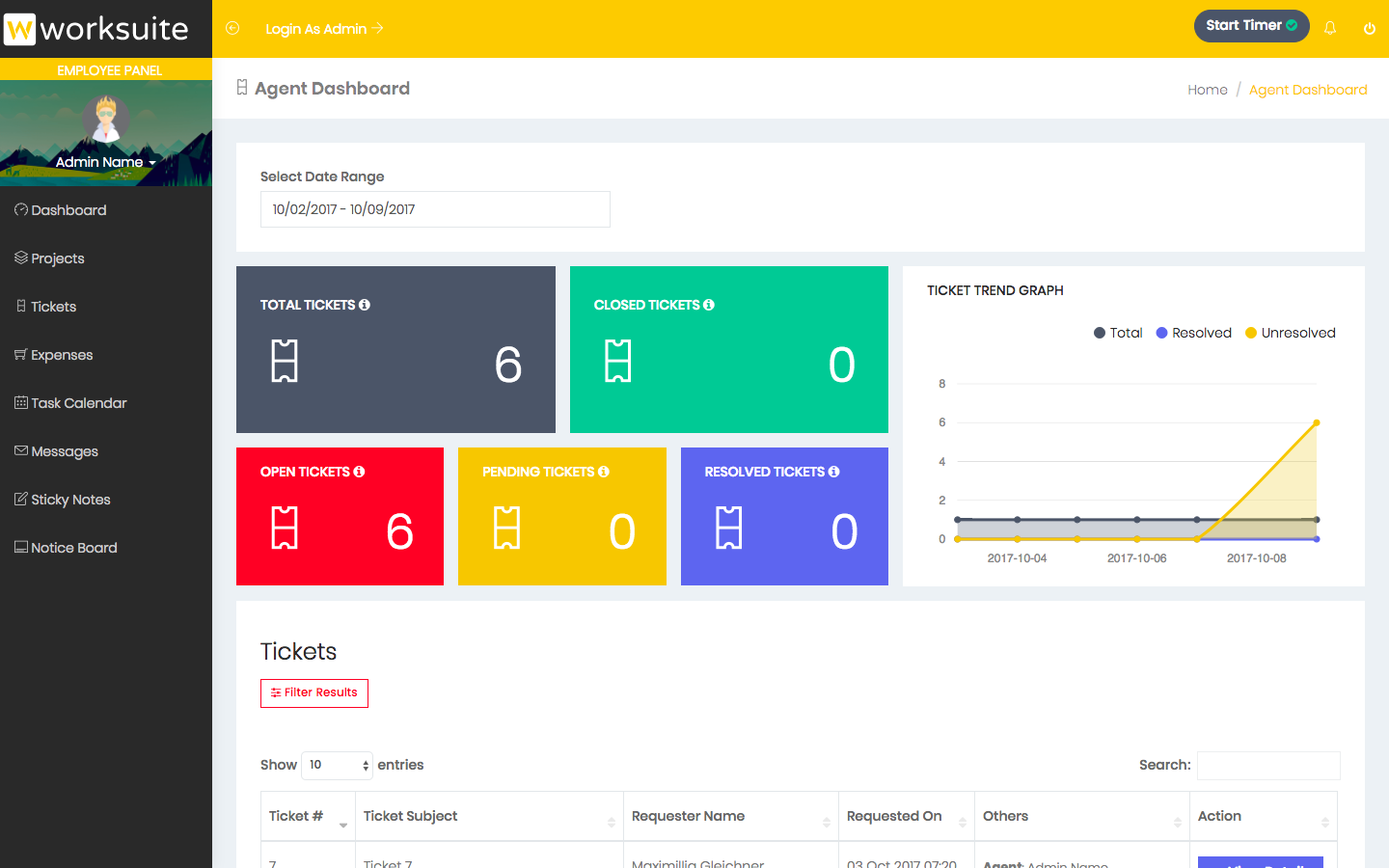Click the yellow peak point on trend graph
The width and height of the screenshot is (1389, 868).
click(x=1317, y=422)
